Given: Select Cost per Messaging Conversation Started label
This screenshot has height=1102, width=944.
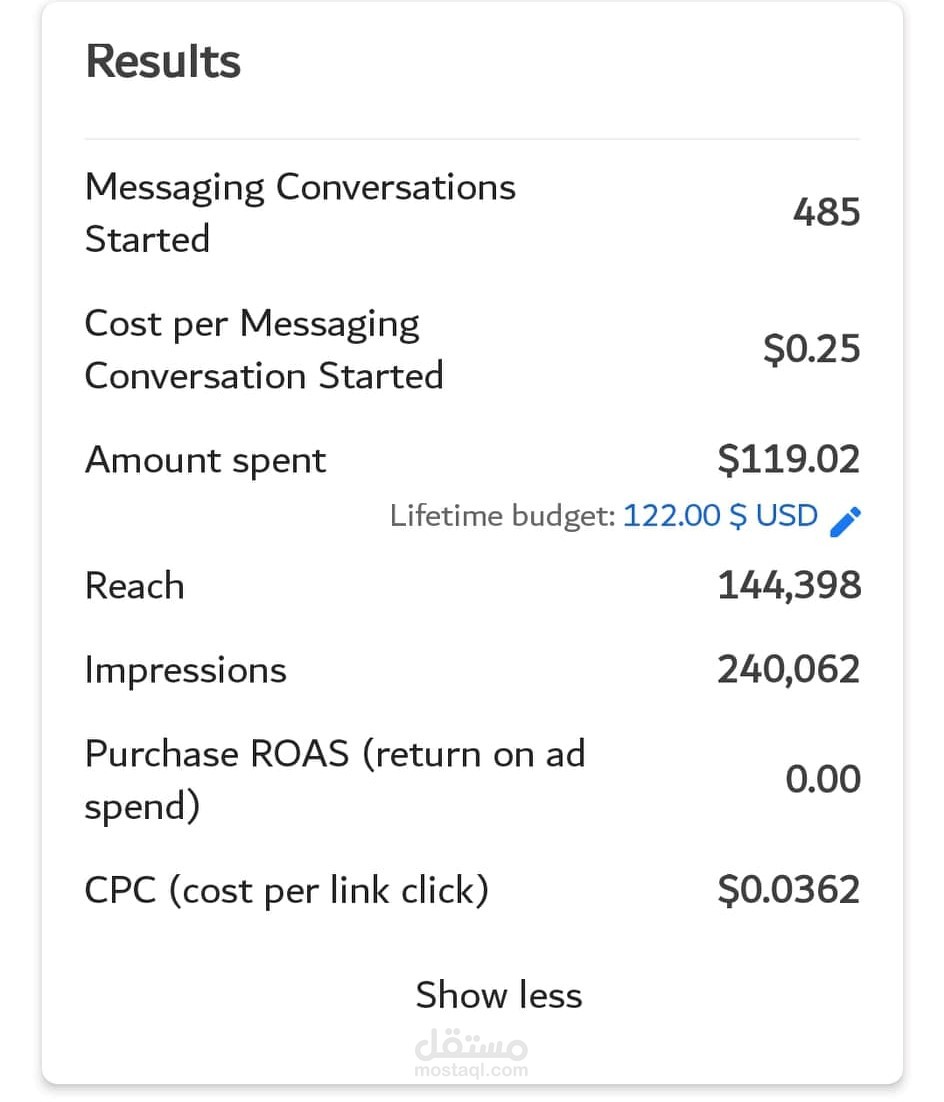Looking at the screenshot, I should click(263, 349).
